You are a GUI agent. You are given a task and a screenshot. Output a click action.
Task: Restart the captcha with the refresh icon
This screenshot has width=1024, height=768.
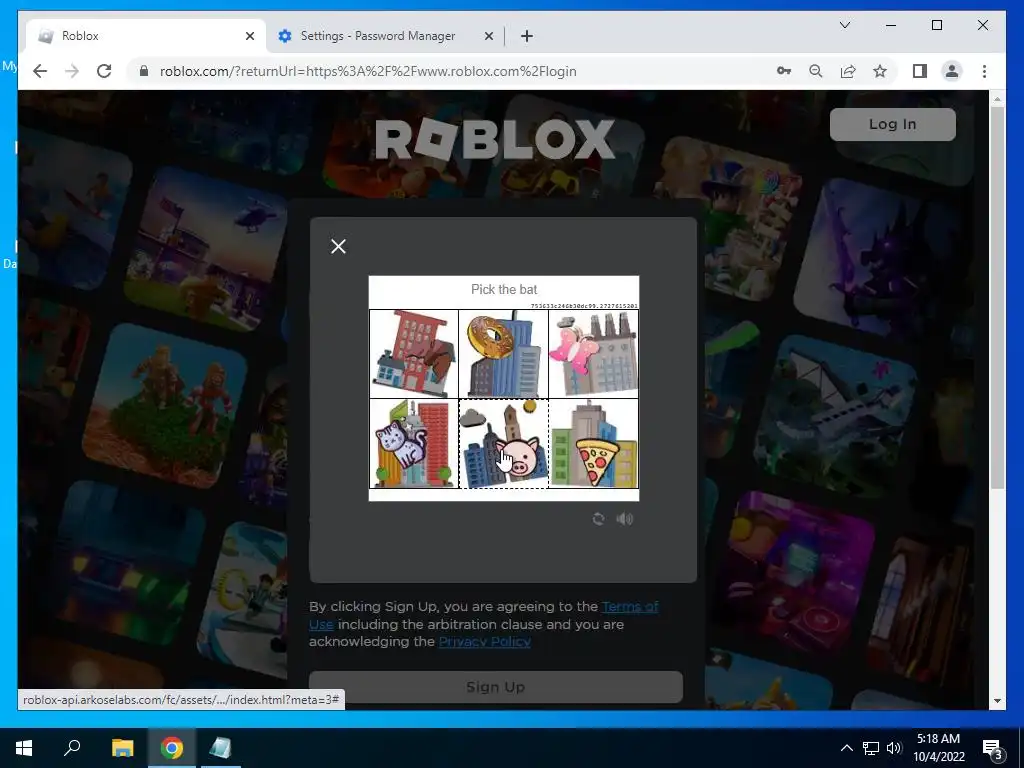click(x=598, y=519)
